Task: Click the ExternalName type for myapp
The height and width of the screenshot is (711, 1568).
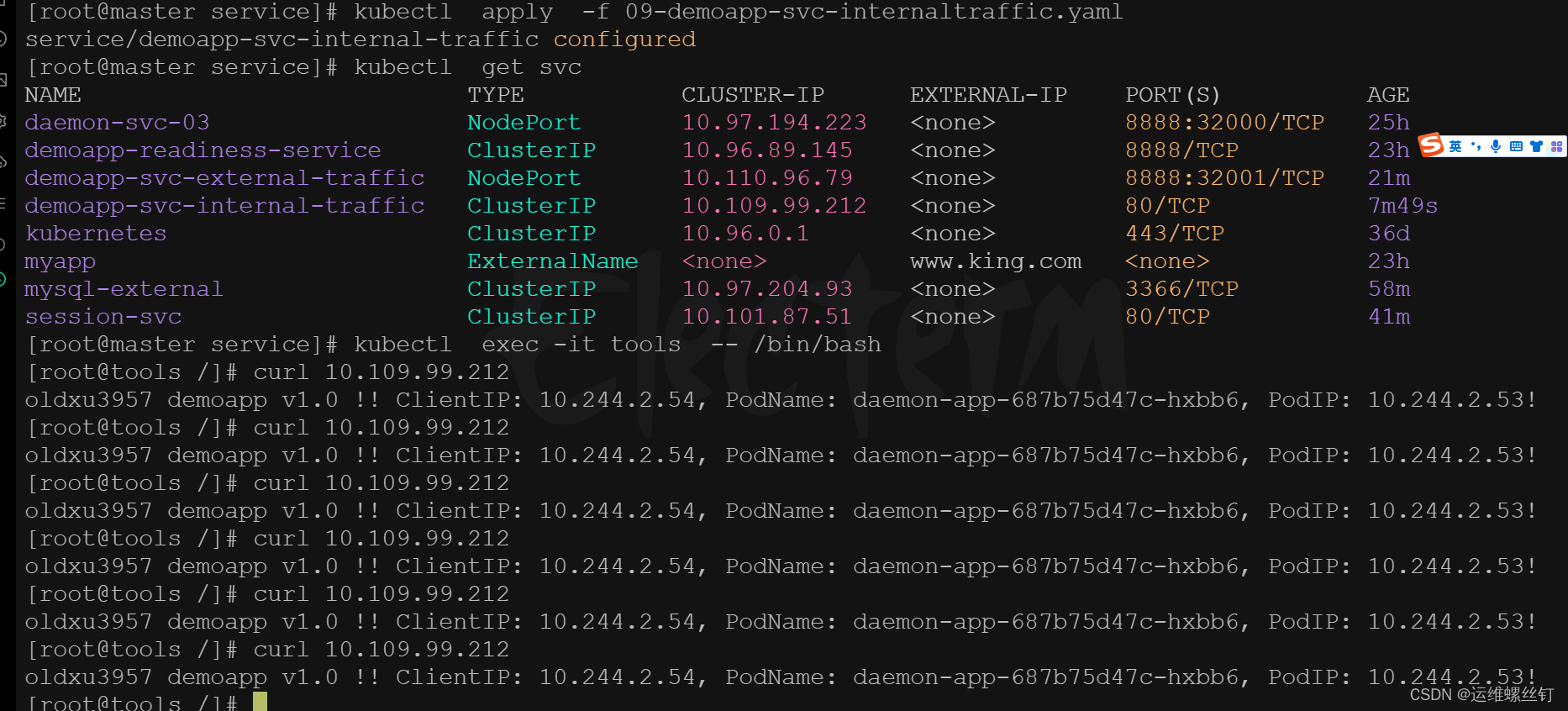Action: pyautogui.click(x=553, y=261)
